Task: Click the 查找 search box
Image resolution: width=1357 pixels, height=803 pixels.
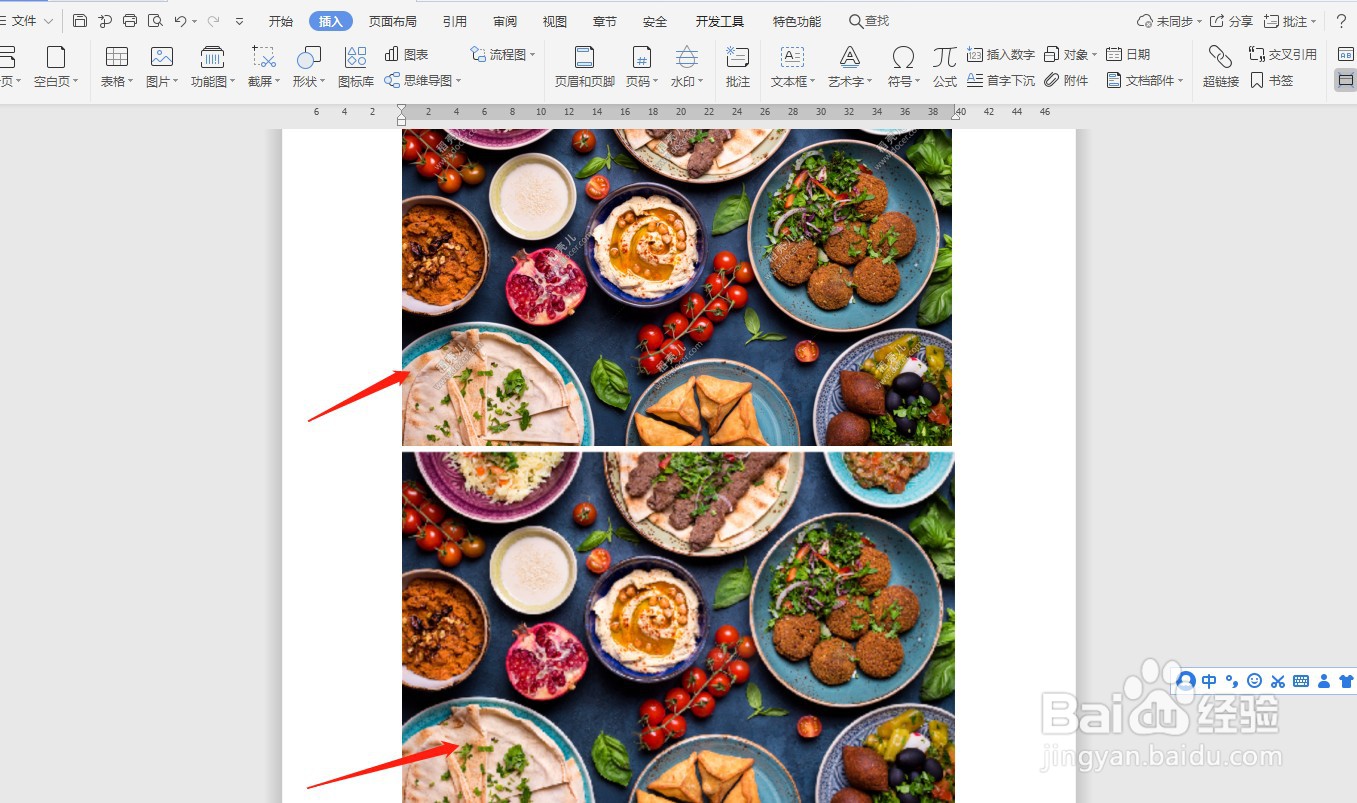Action: pos(869,21)
